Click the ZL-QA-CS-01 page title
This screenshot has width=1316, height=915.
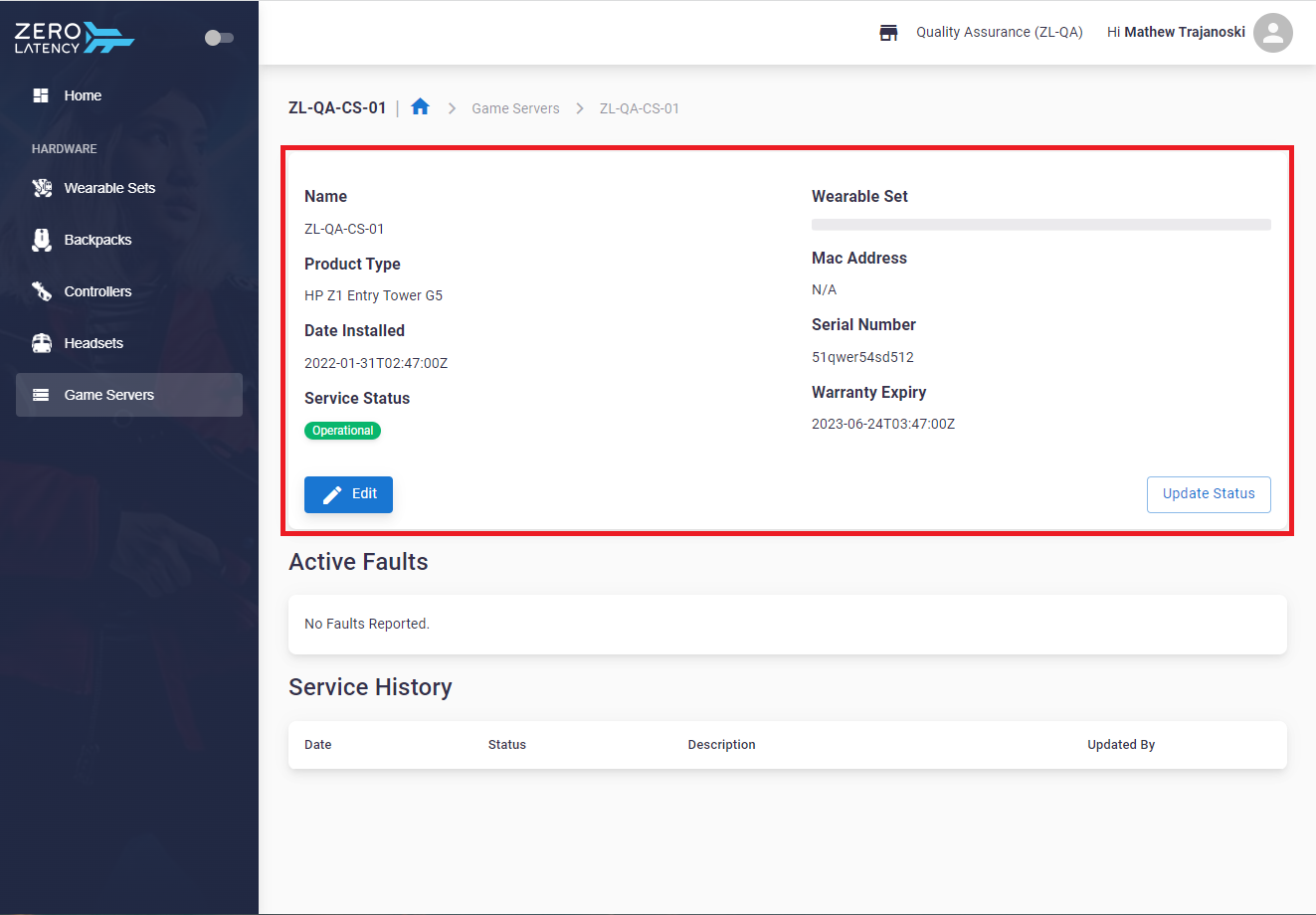pyautogui.click(x=337, y=107)
